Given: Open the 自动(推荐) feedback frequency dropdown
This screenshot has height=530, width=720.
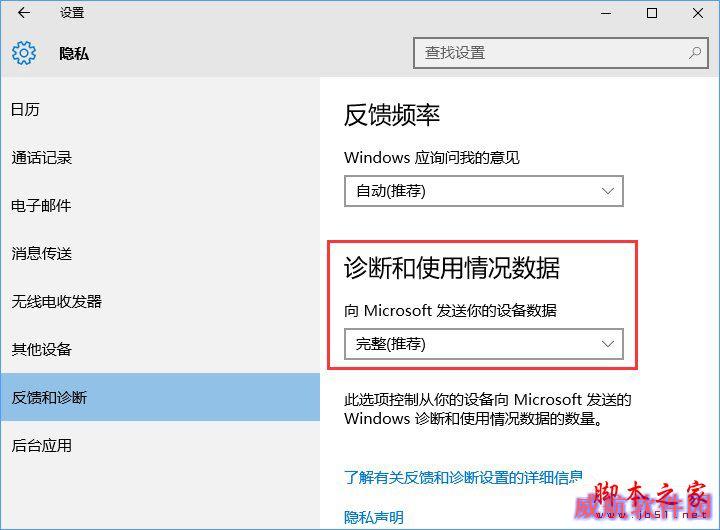Looking at the screenshot, I should pyautogui.click(x=484, y=191).
